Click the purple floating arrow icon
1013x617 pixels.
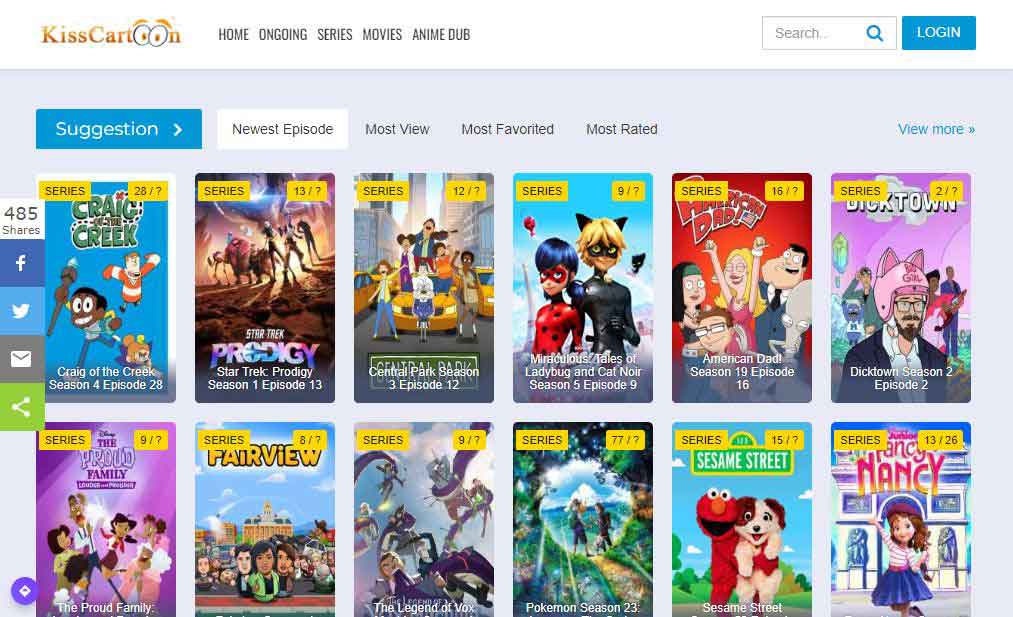(24, 591)
